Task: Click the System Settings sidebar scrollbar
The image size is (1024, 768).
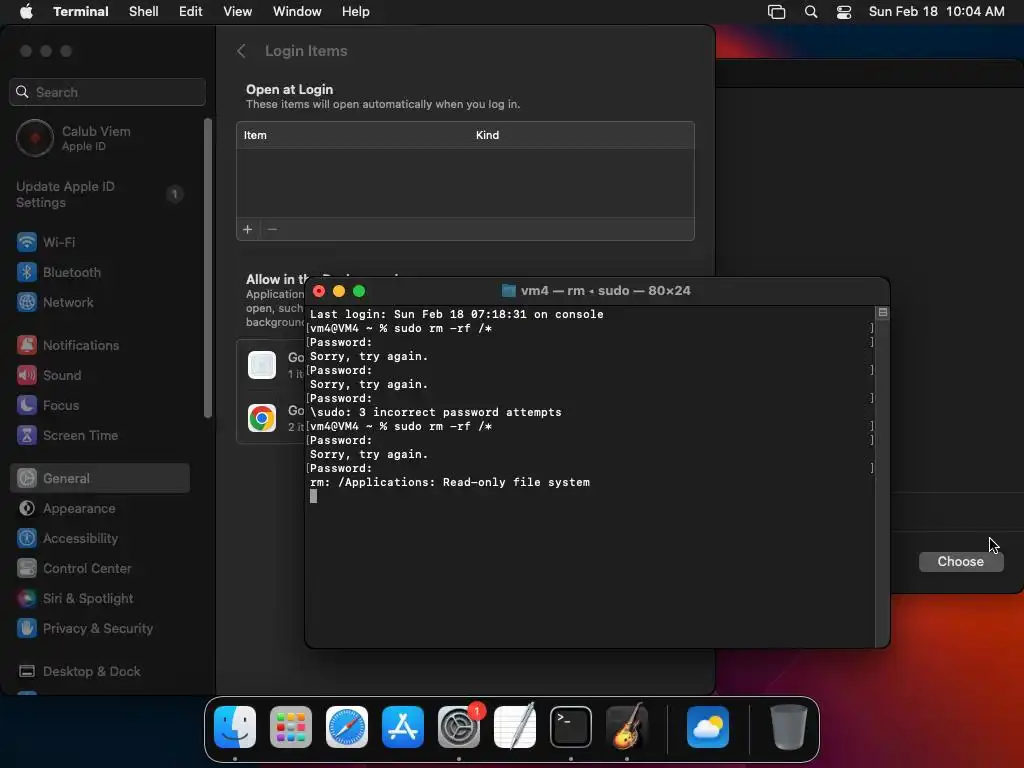Action: pyautogui.click(x=208, y=268)
